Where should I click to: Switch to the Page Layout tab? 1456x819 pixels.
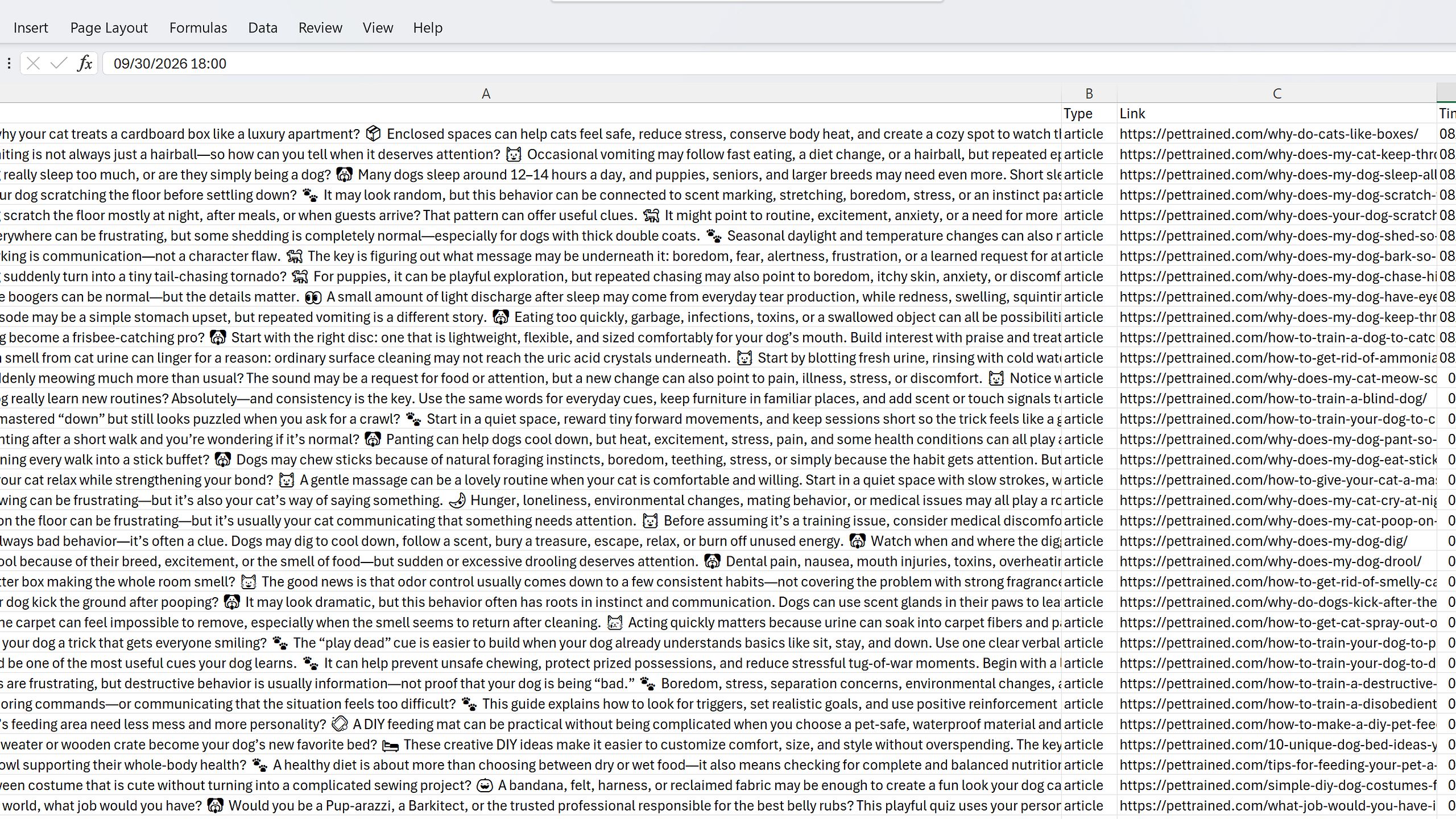[109, 28]
